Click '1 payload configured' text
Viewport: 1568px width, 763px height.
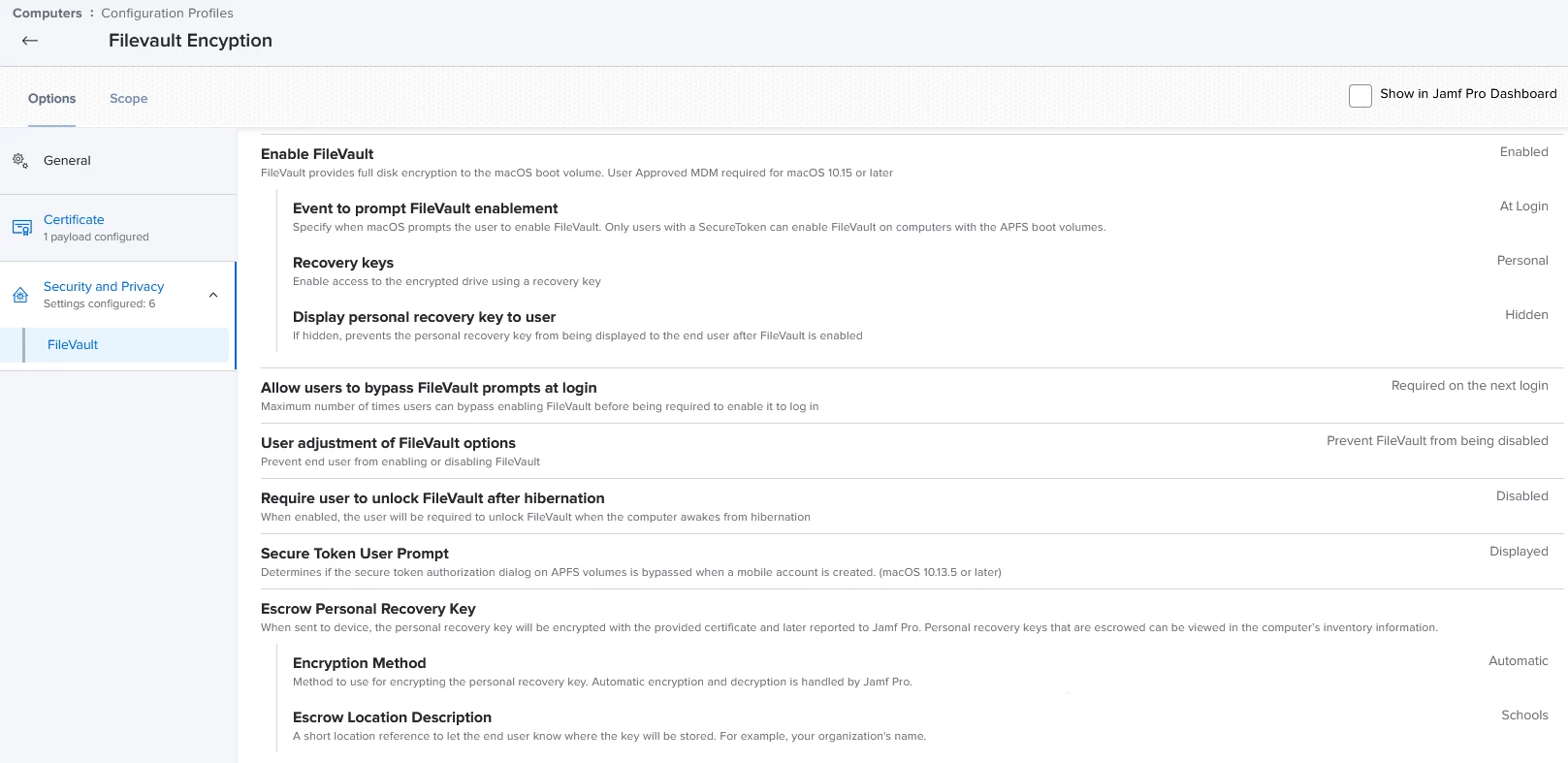pyautogui.click(x=96, y=238)
